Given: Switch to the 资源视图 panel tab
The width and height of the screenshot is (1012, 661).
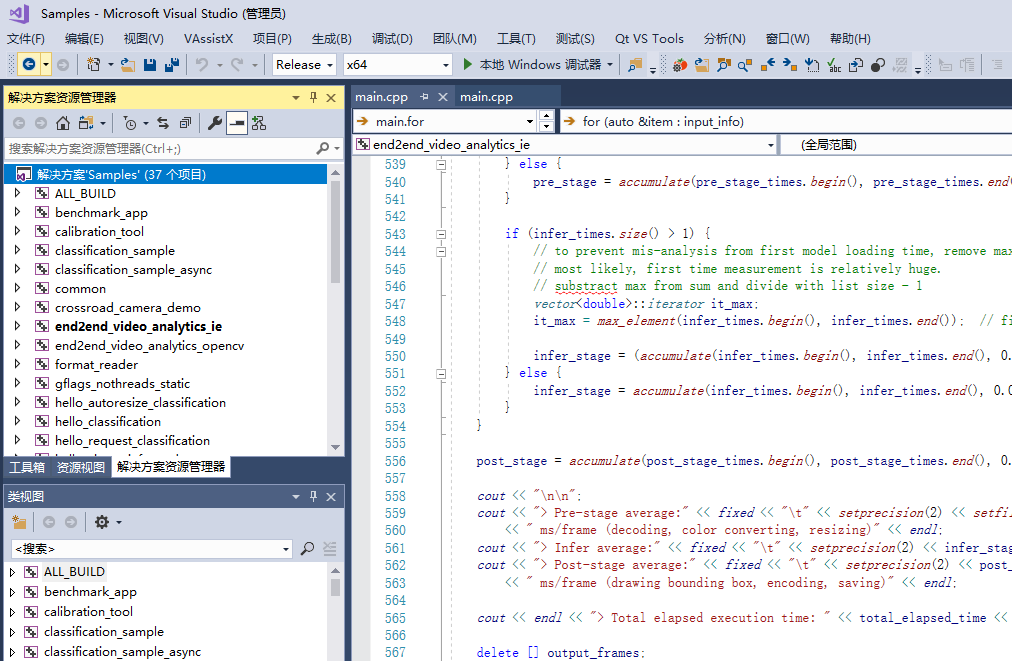Looking at the screenshot, I should pos(80,467).
